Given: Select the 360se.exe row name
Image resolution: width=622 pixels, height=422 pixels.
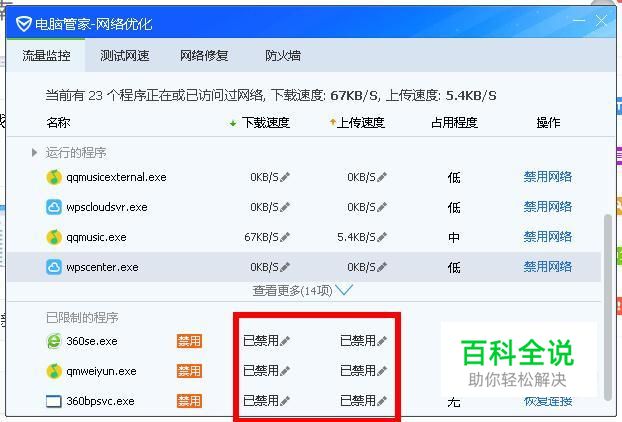Looking at the screenshot, I should [x=92, y=341].
